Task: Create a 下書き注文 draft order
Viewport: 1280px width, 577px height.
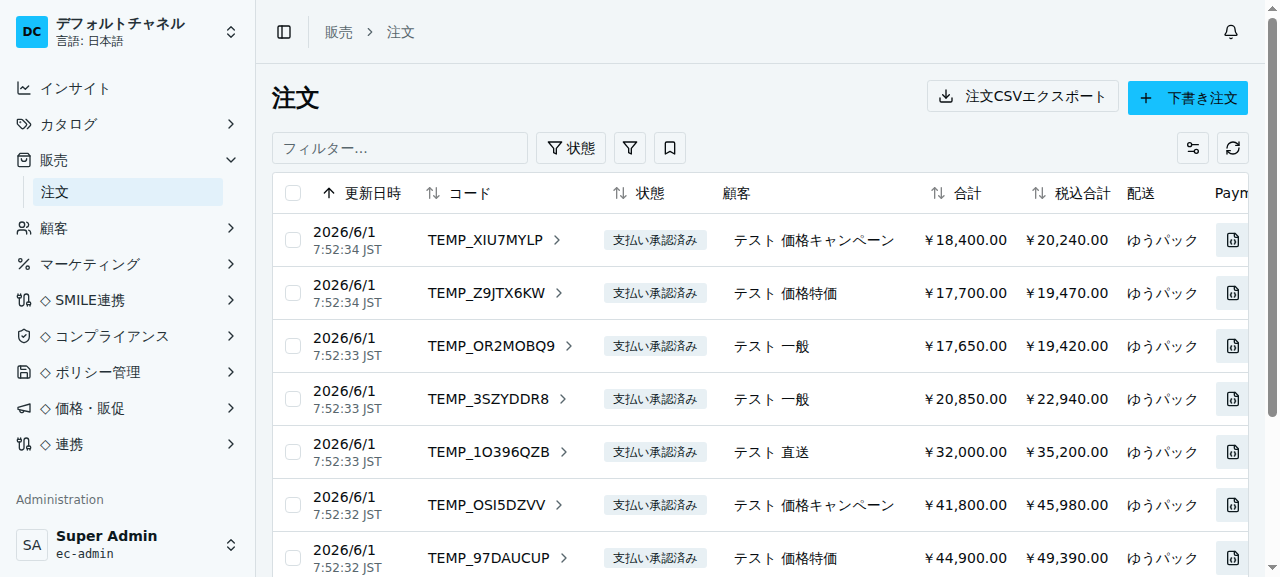Action: coord(1188,98)
